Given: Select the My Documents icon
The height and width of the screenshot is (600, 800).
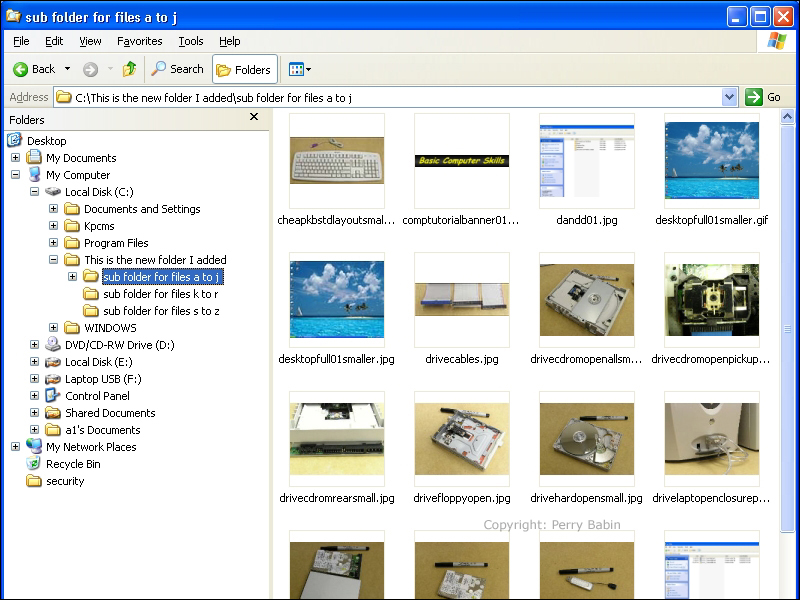Looking at the screenshot, I should point(34,157).
